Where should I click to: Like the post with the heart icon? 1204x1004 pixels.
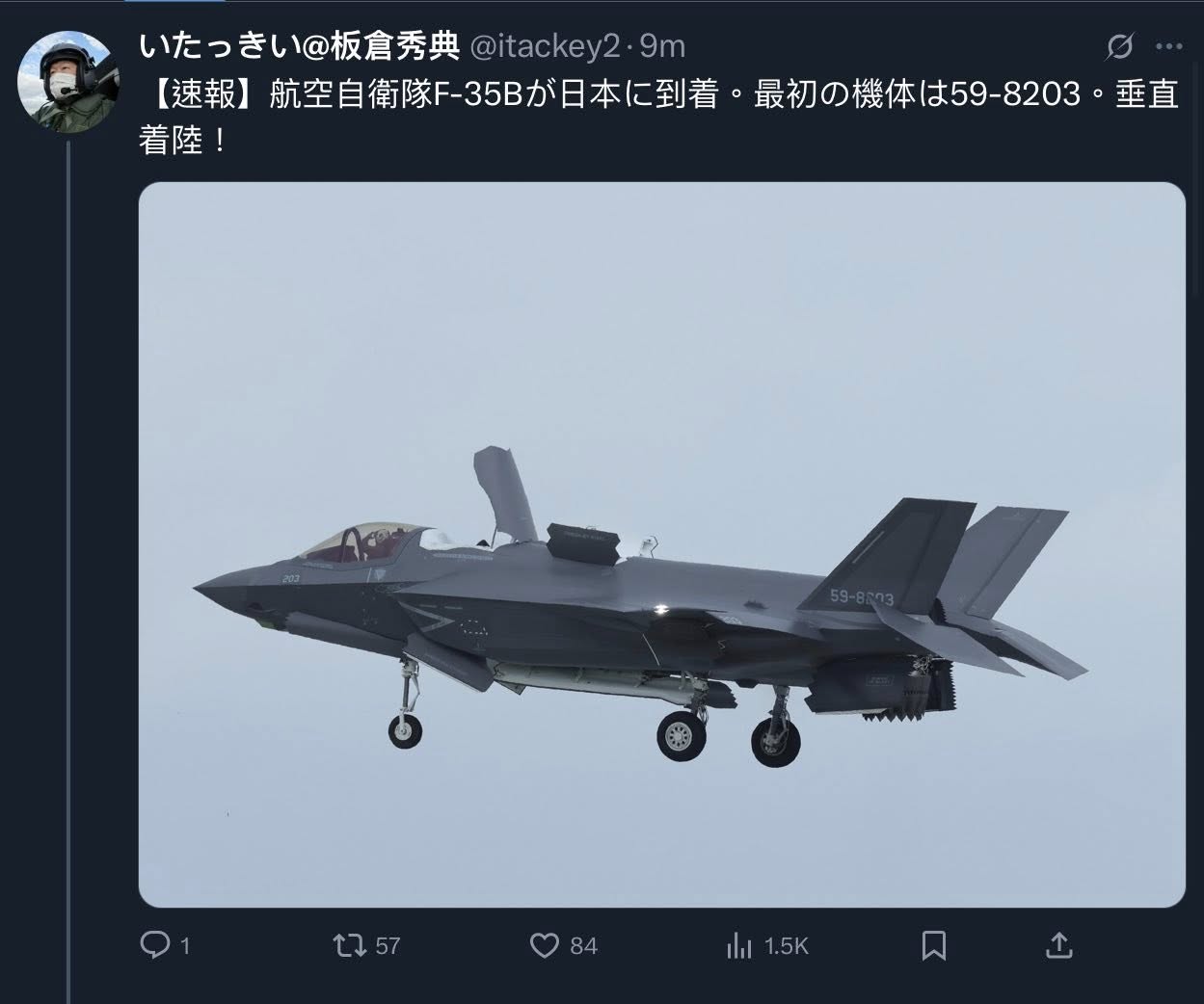click(545, 945)
